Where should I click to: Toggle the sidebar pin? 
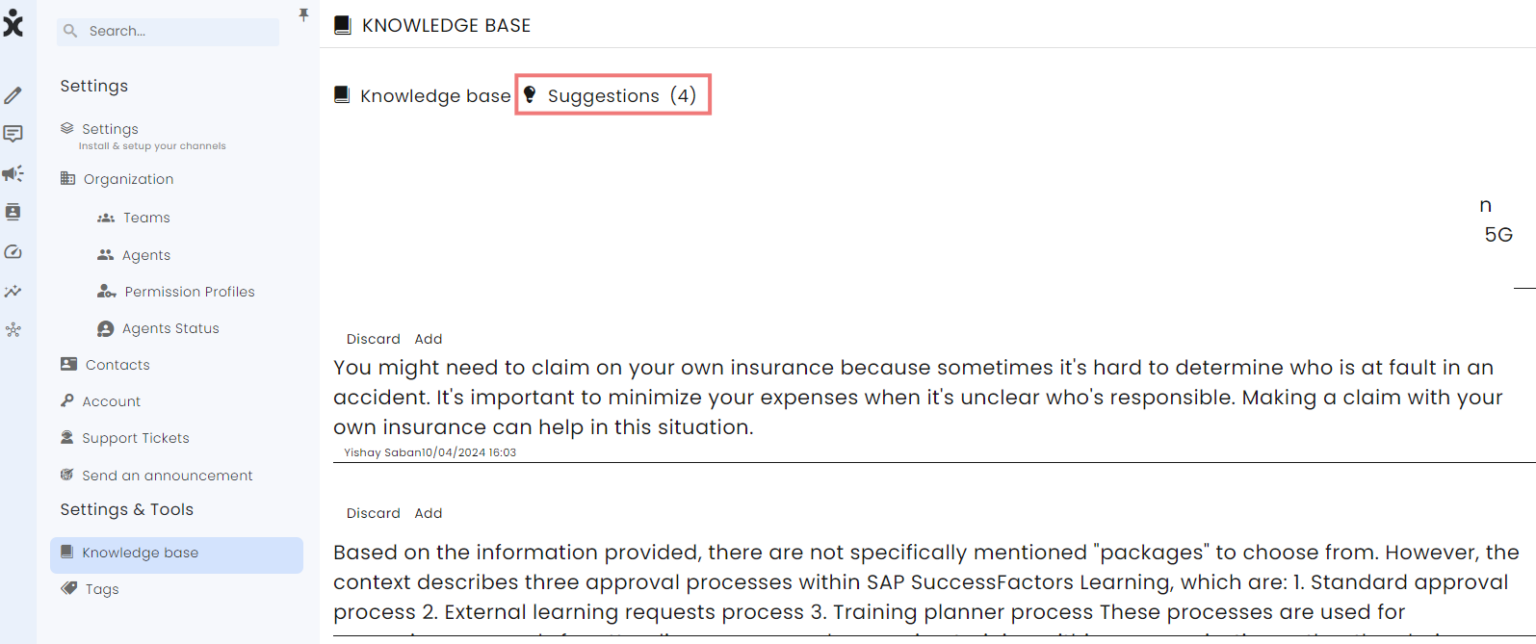(303, 15)
